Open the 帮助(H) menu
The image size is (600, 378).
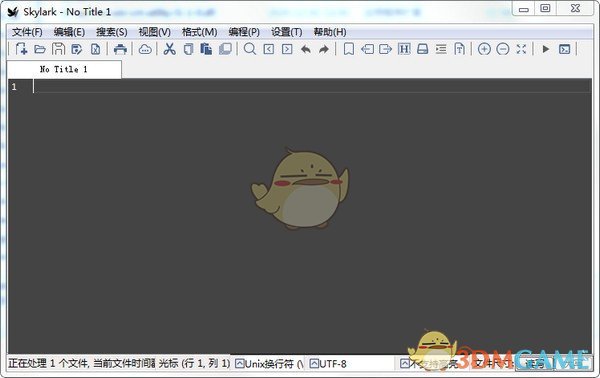click(330, 32)
